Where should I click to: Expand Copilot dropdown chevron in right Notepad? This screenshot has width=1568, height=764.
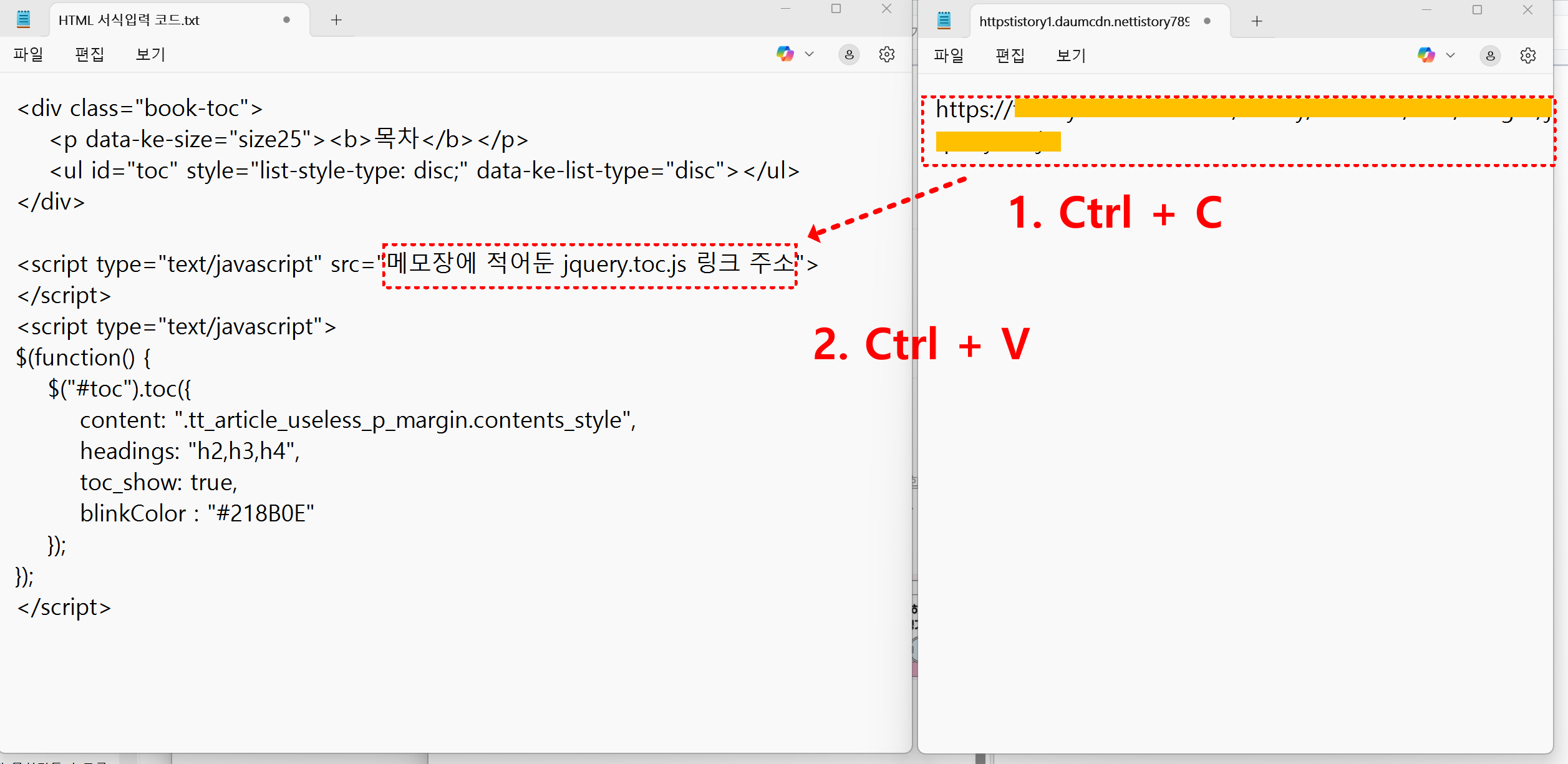[1451, 56]
